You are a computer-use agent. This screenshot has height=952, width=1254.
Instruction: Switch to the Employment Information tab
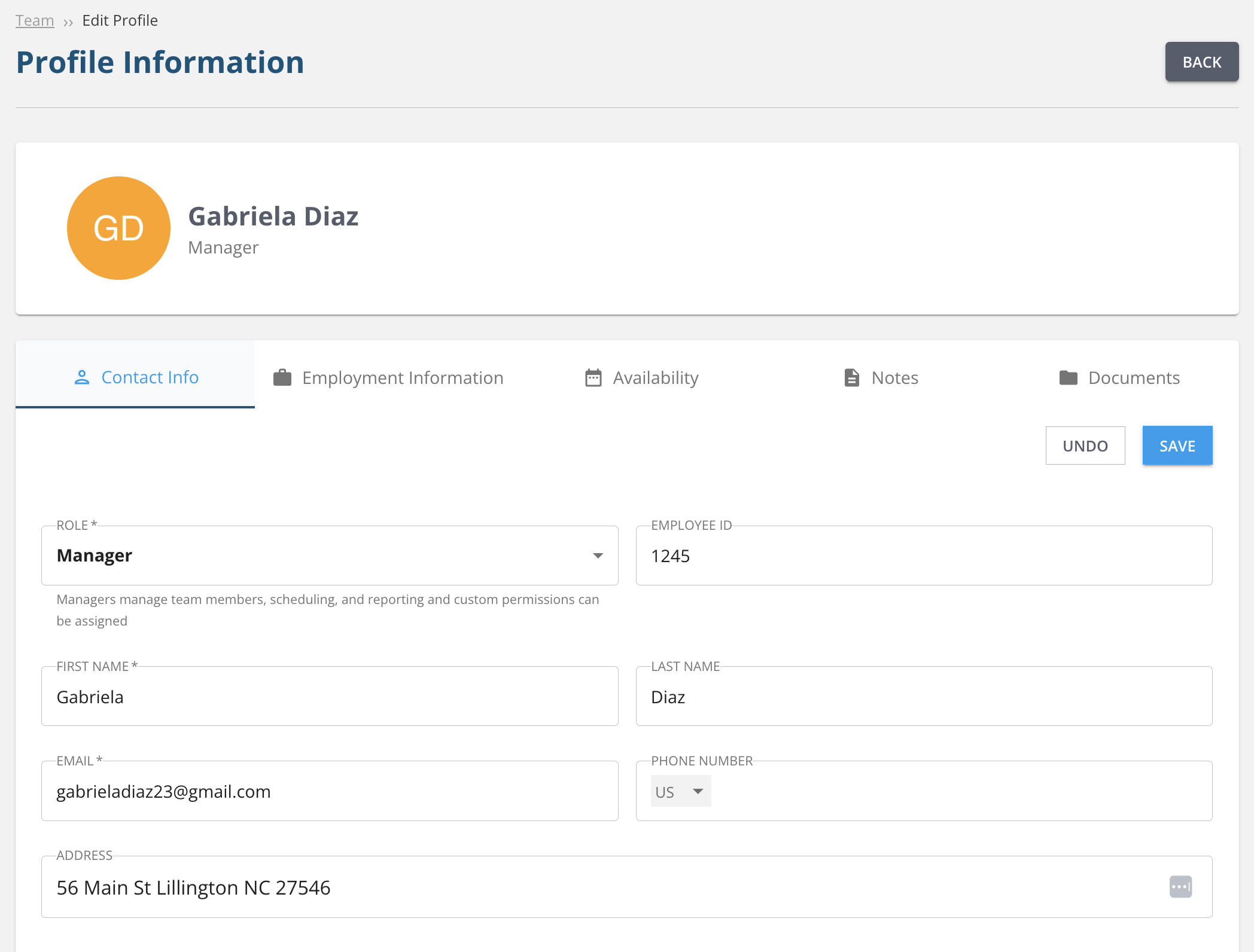point(388,378)
